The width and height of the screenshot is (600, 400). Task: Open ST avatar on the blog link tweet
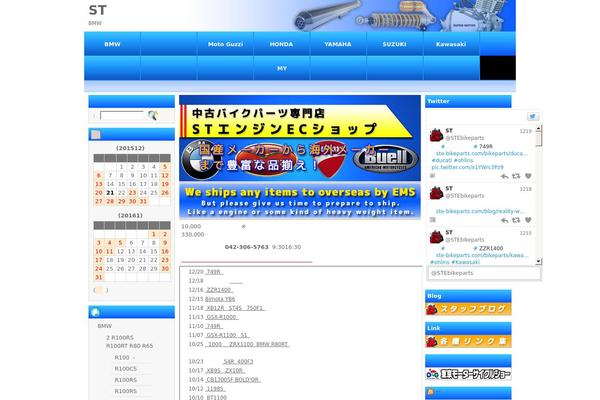coord(436,193)
